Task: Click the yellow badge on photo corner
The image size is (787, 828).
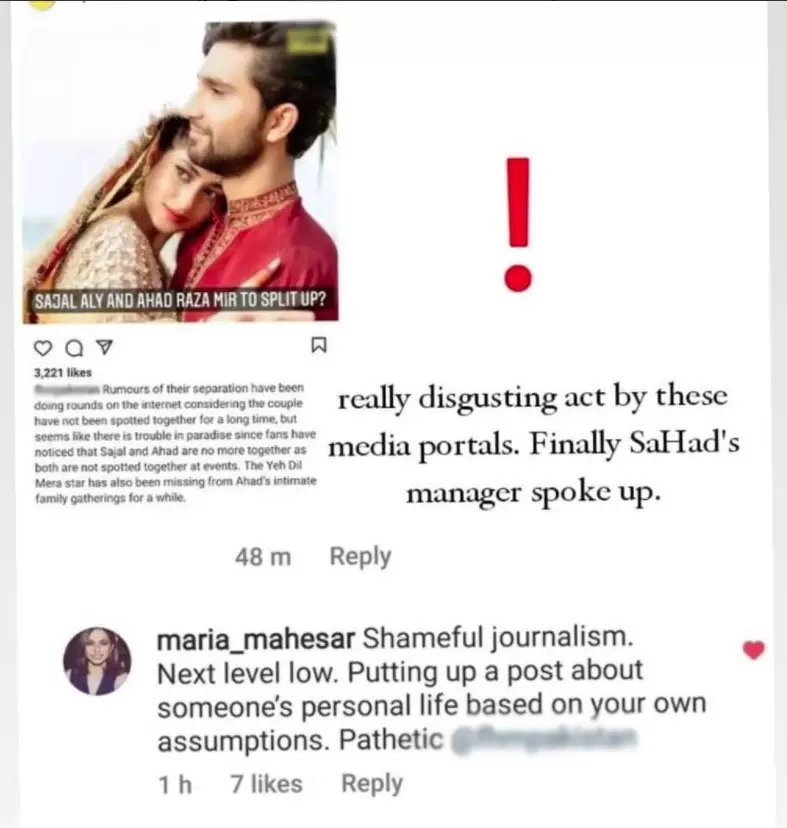Action: click(307, 41)
